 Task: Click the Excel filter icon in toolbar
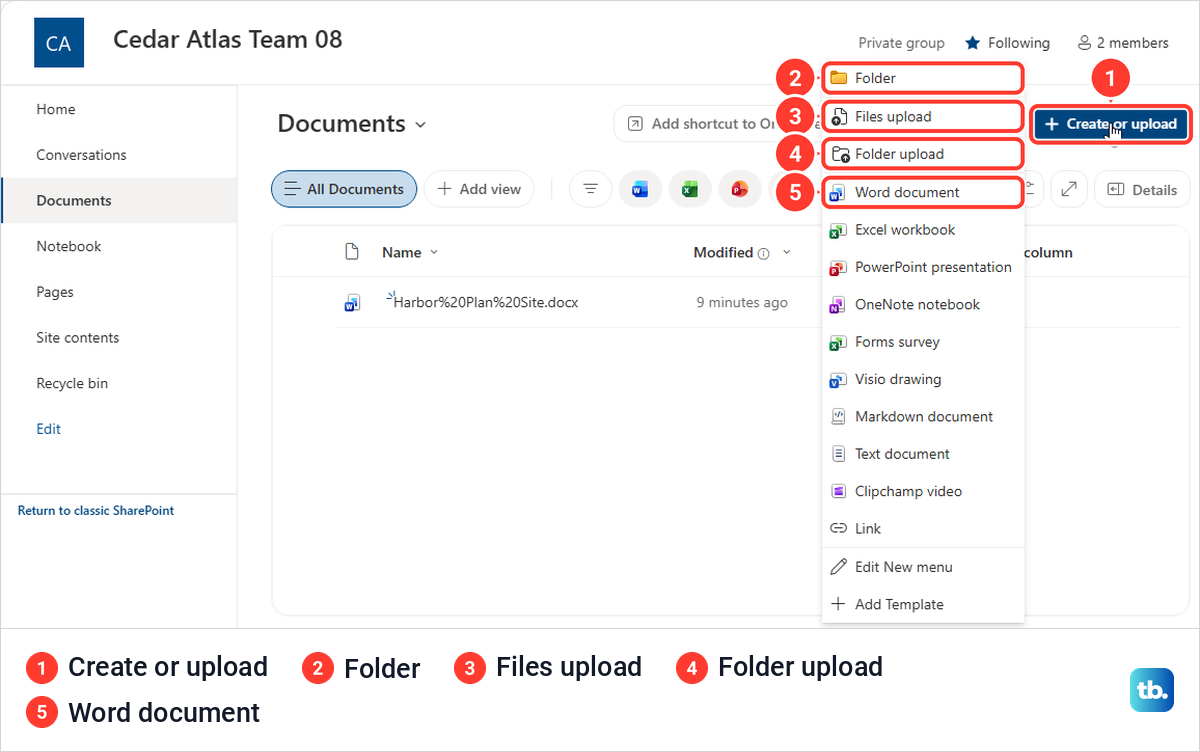(690, 189)
